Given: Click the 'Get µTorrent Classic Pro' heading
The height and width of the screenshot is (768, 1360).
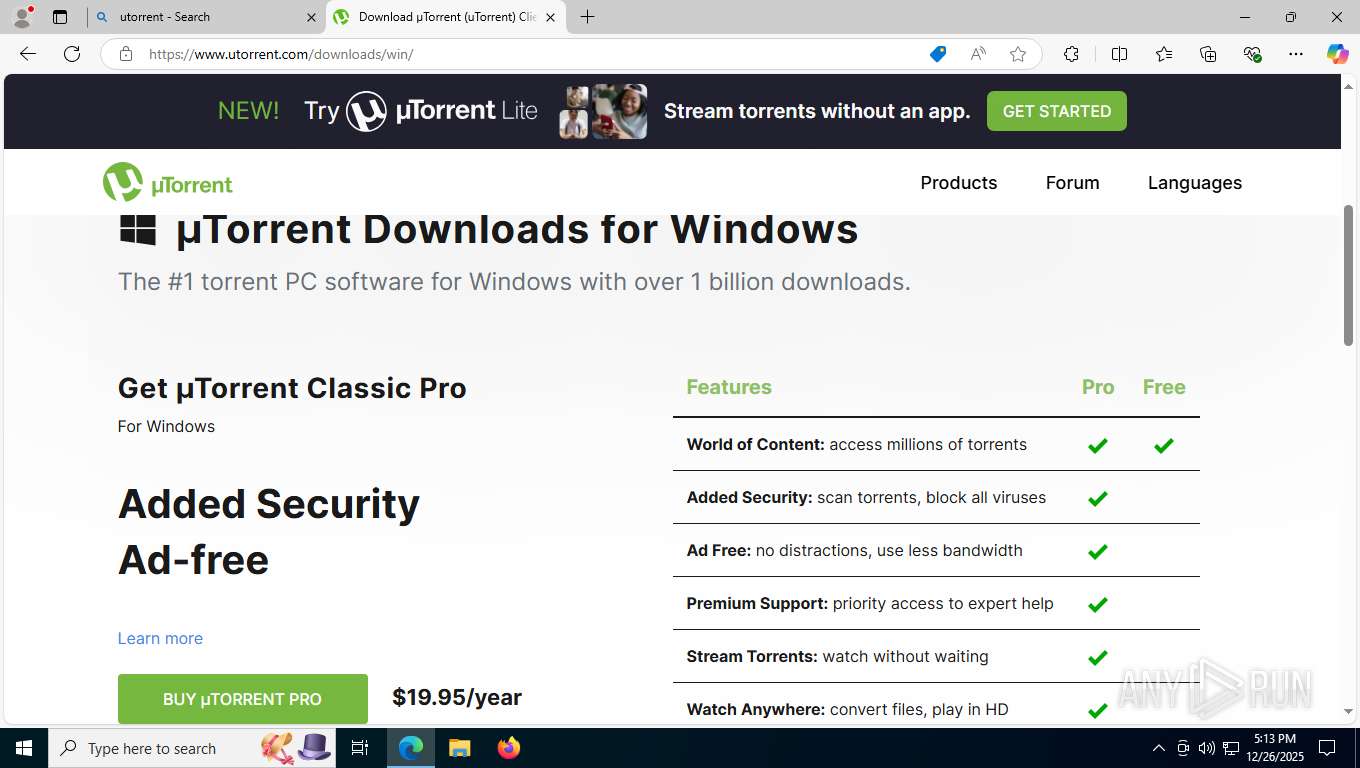Looking at the screenshot, I should [x=292, y=388].
